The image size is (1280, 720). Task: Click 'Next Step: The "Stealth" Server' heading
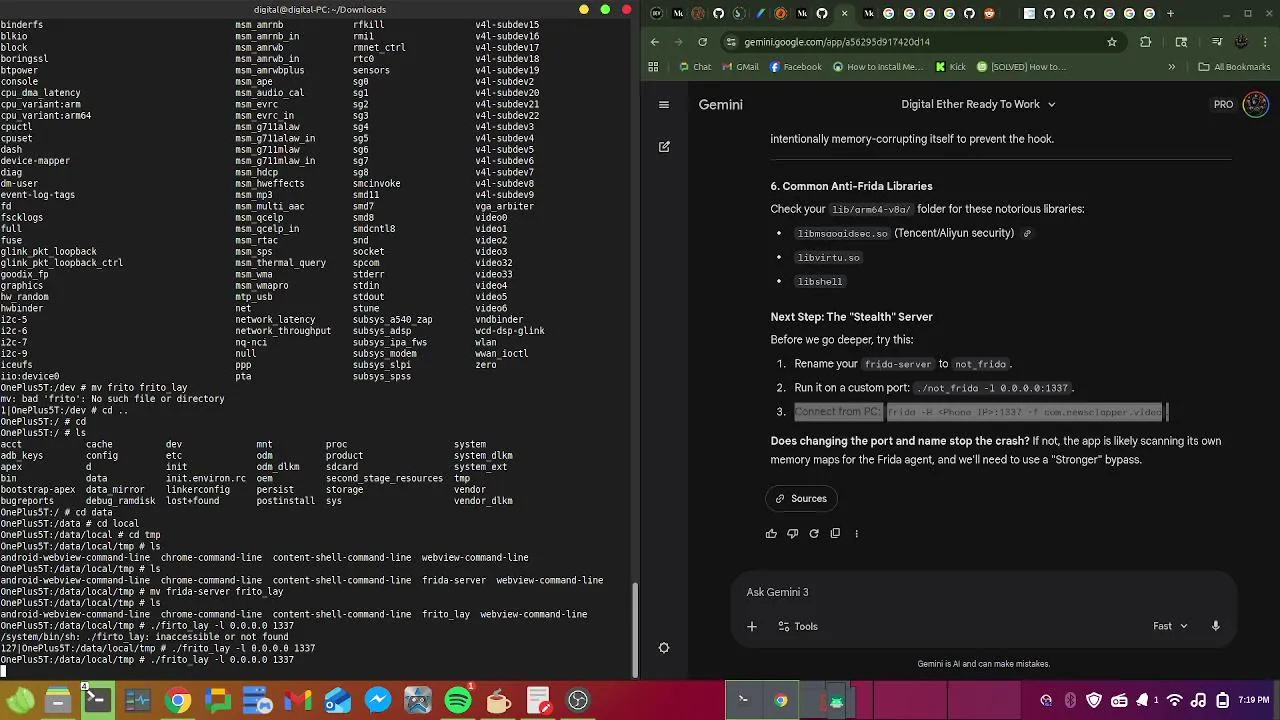pyautogui.click(x=851, y=317)
